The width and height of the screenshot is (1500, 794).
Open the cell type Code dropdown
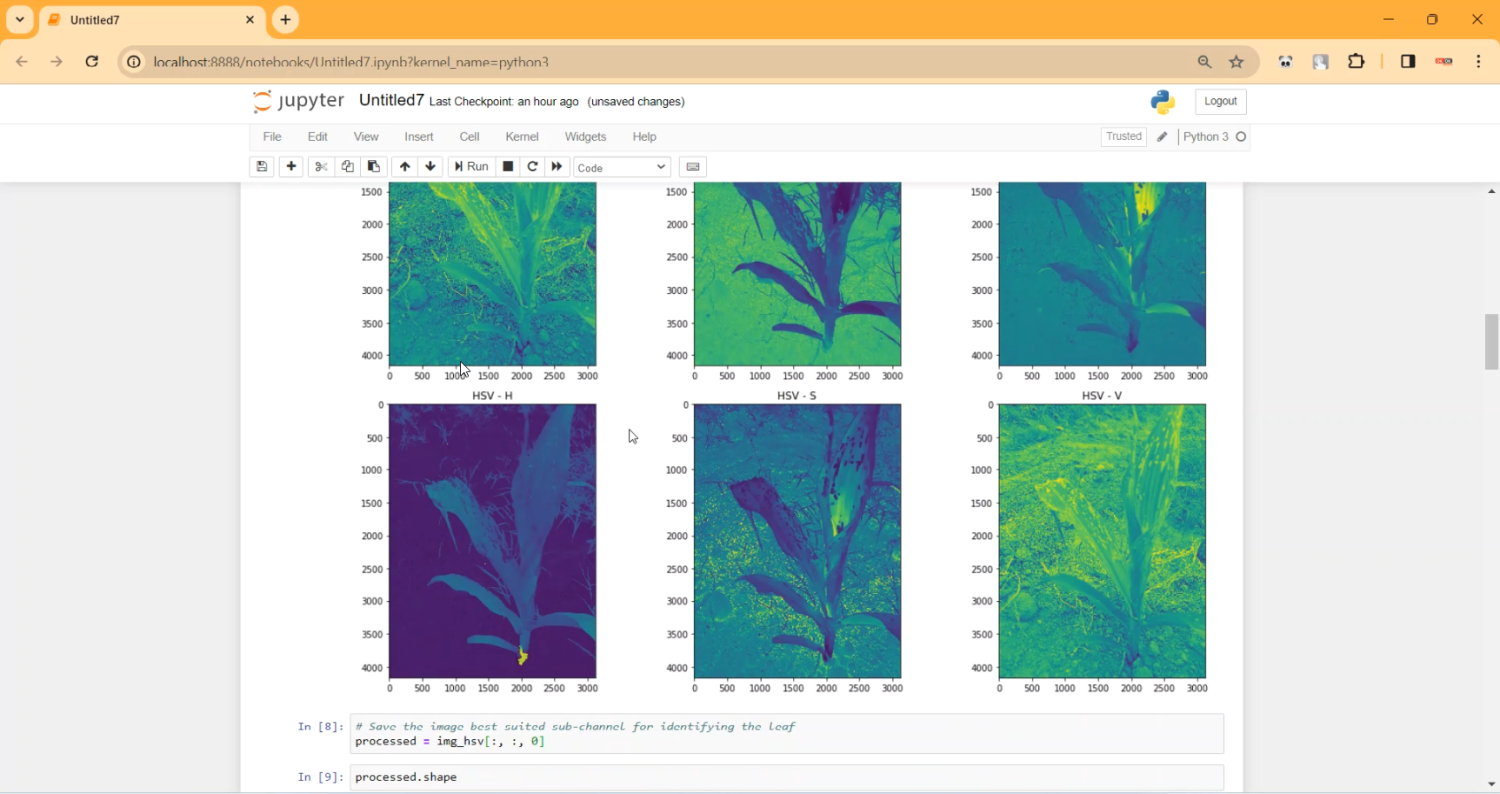pyautogui.click(x=621, y=168)
